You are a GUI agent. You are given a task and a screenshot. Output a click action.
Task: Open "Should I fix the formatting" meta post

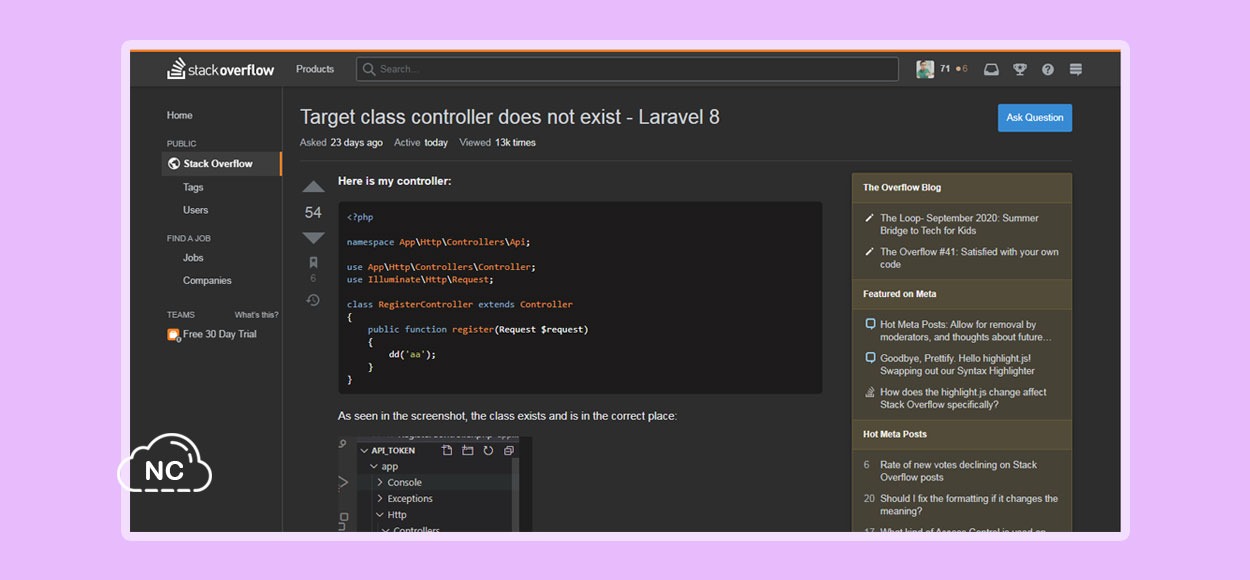pos(969,505)
